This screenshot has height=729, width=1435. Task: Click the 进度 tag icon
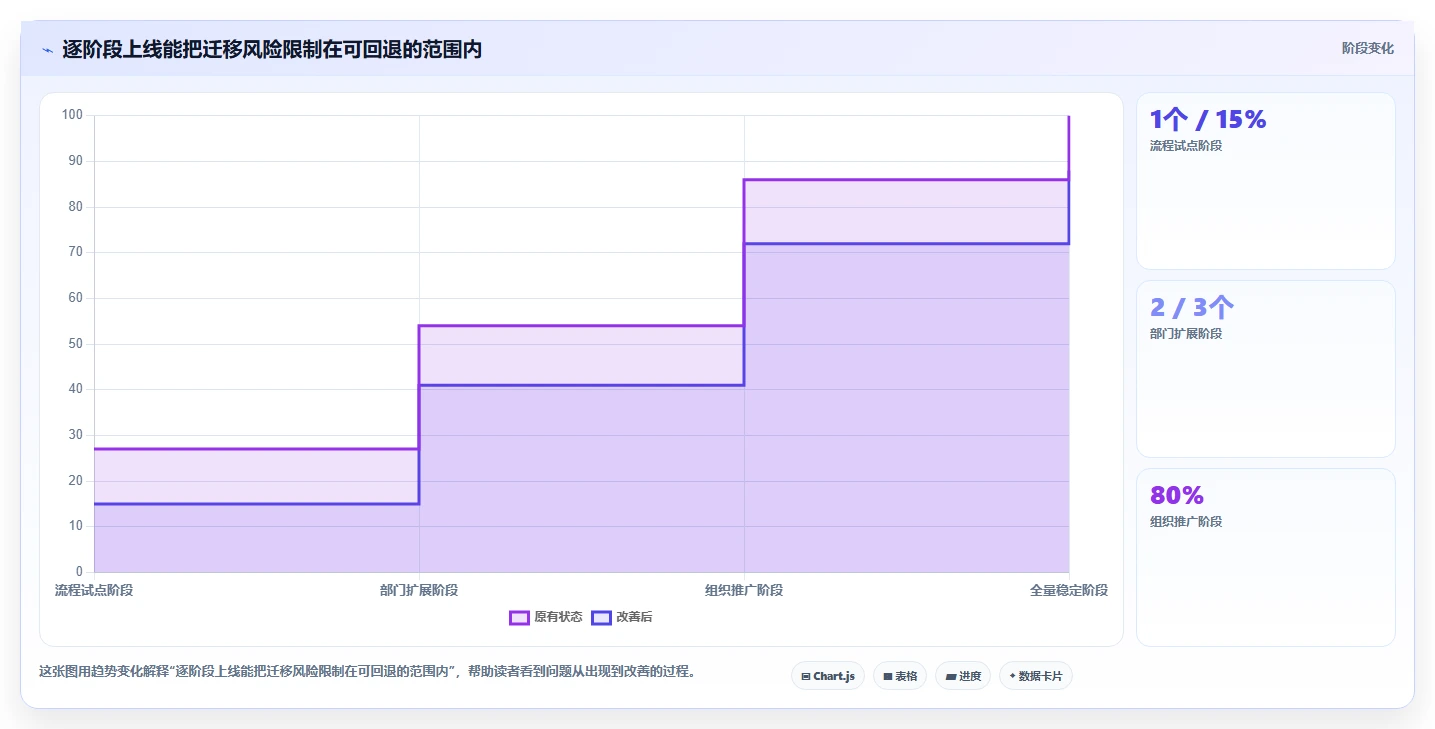coord(951,677)
